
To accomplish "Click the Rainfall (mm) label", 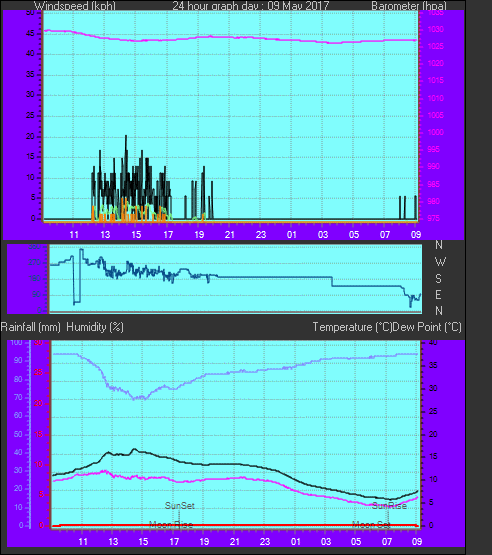I will coord(30,327).
